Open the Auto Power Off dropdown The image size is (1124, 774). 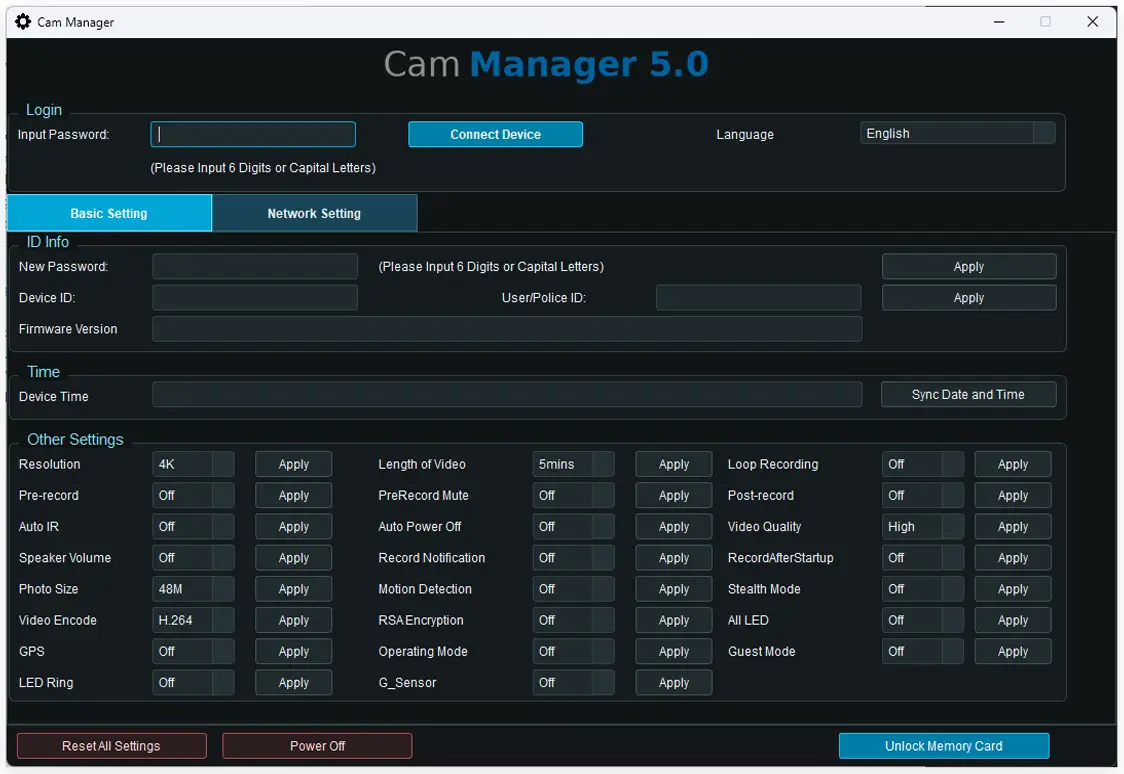[x=573, y=527]
